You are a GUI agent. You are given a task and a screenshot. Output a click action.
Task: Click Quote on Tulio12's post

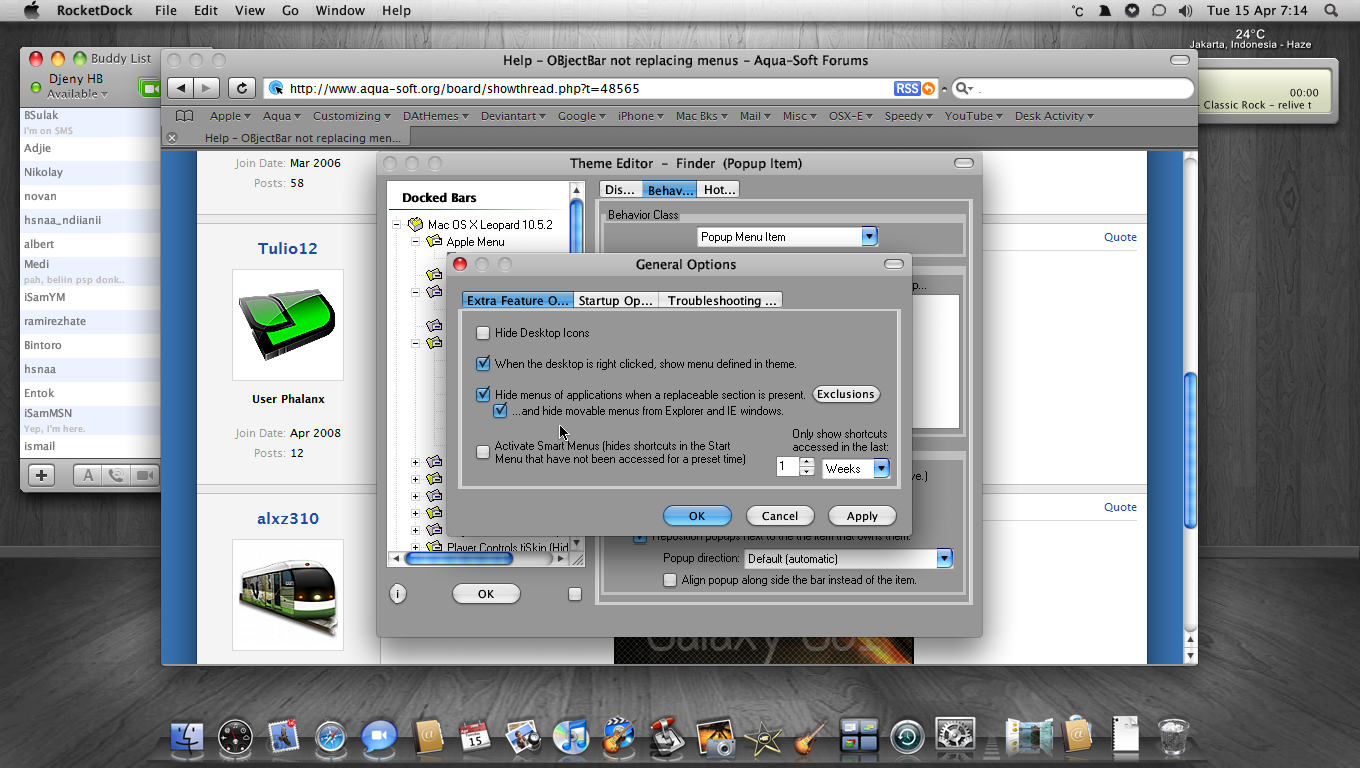[1120, 237]
